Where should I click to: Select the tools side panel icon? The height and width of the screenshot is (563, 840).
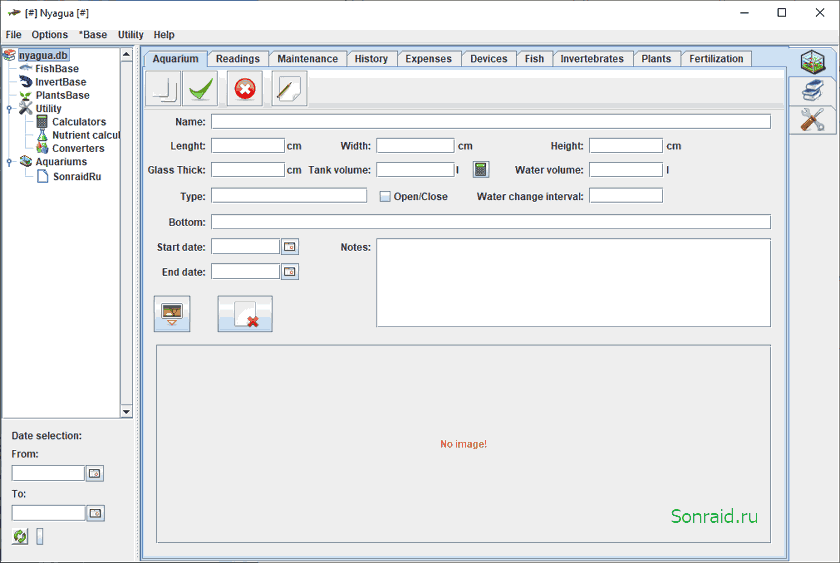point(813,119)
